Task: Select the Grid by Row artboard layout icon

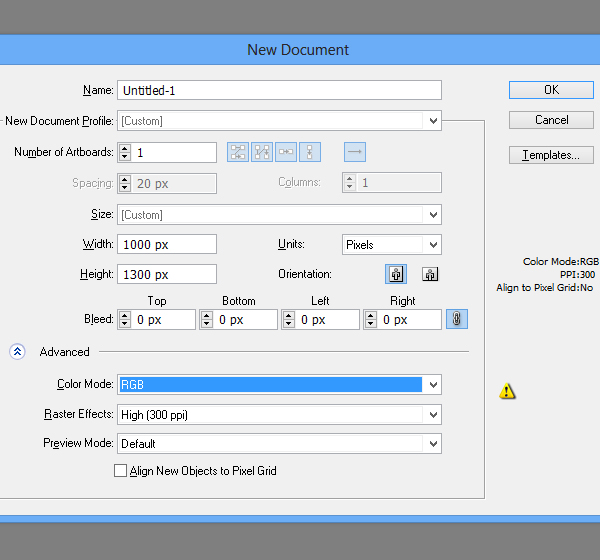Action: coord(238,152)
